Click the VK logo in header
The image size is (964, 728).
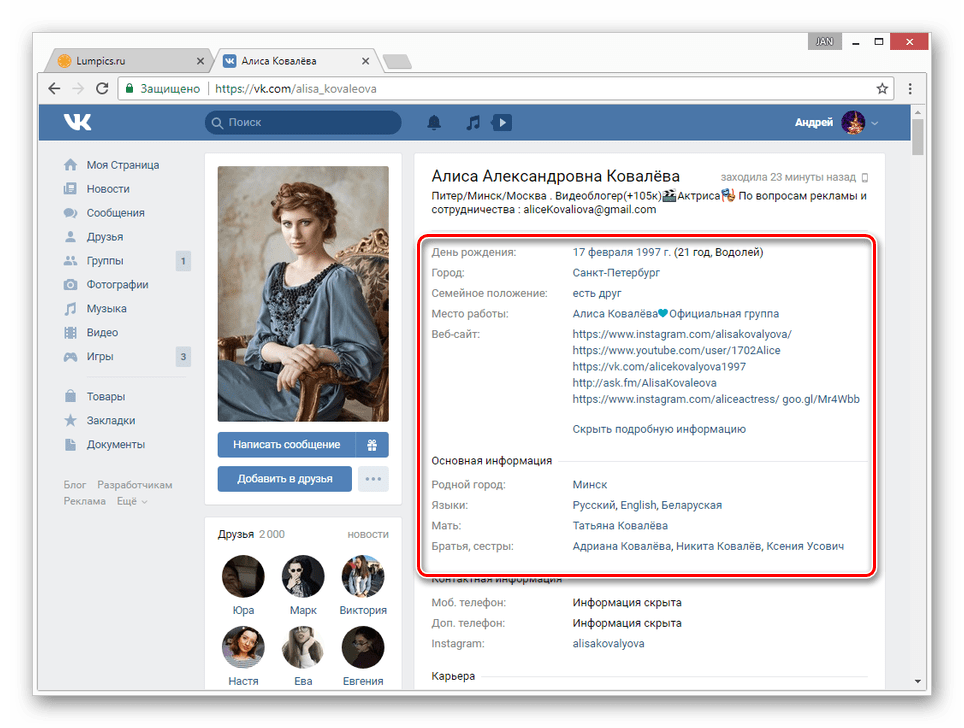pos(77,122)
